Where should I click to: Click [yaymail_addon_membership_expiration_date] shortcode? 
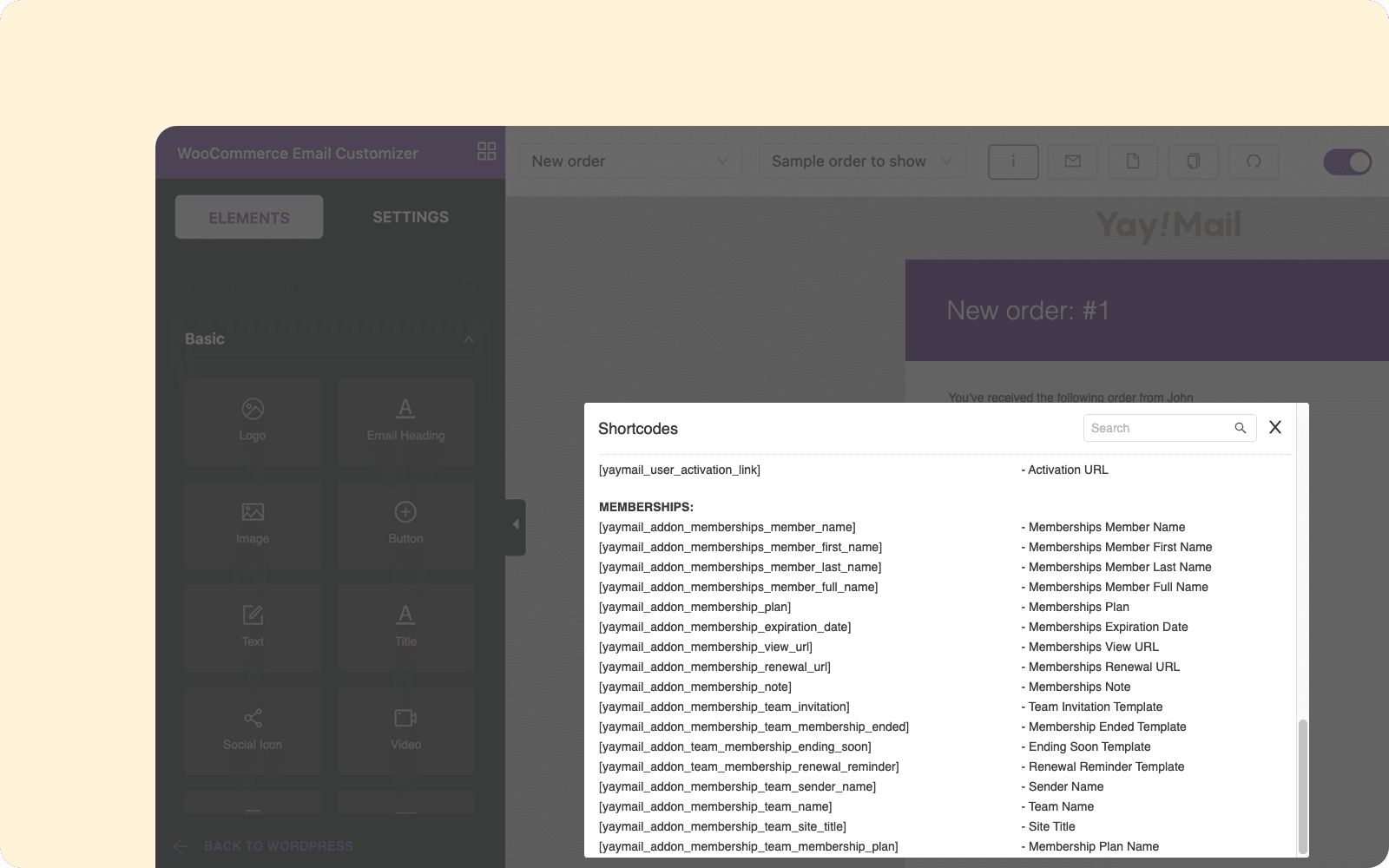pos(725,627)
